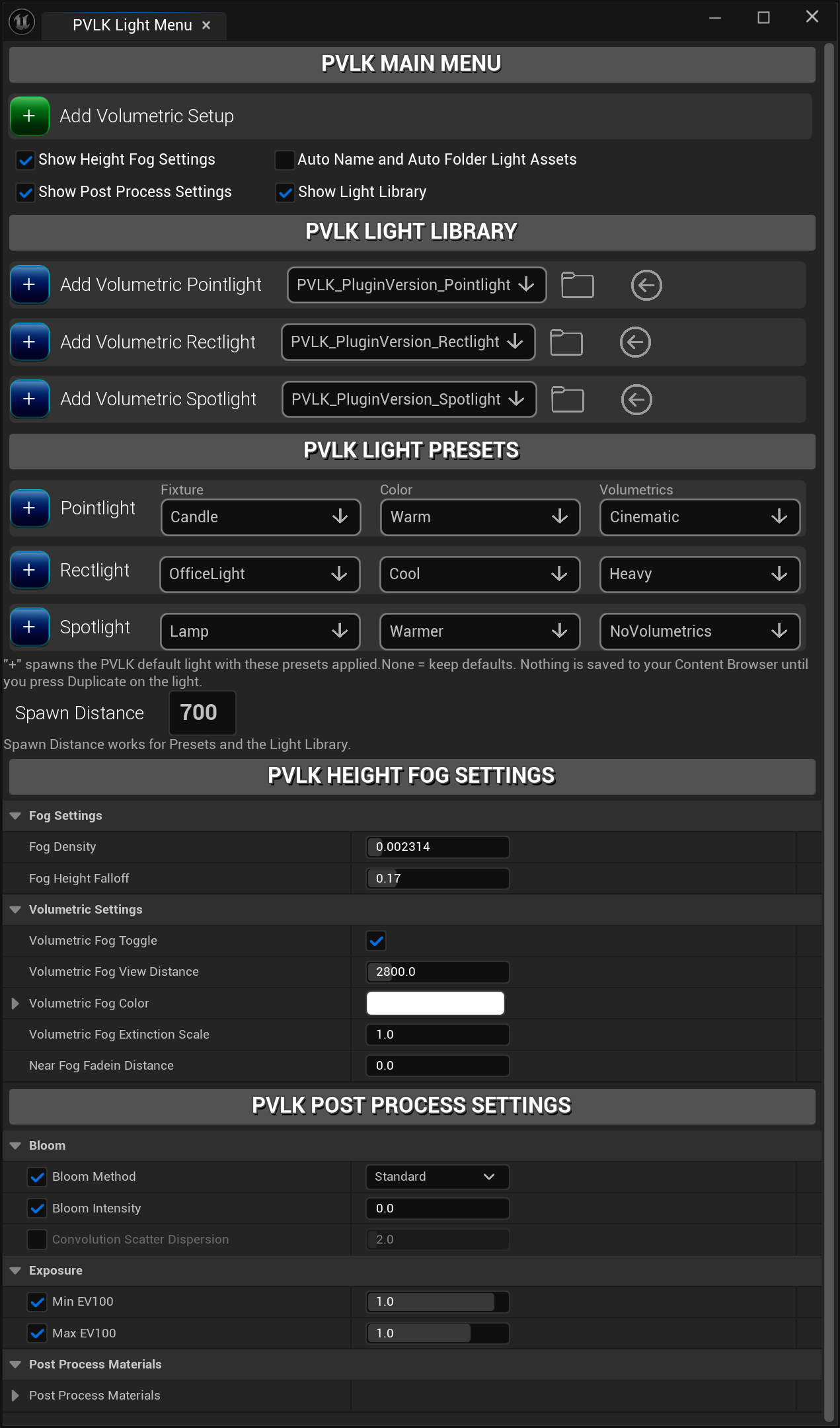Viewport: 840px width, 1428px height.
Task: Toggle Bloom Intensity override checkbox
Action: pyautogui.click(x=37, y=1209)
